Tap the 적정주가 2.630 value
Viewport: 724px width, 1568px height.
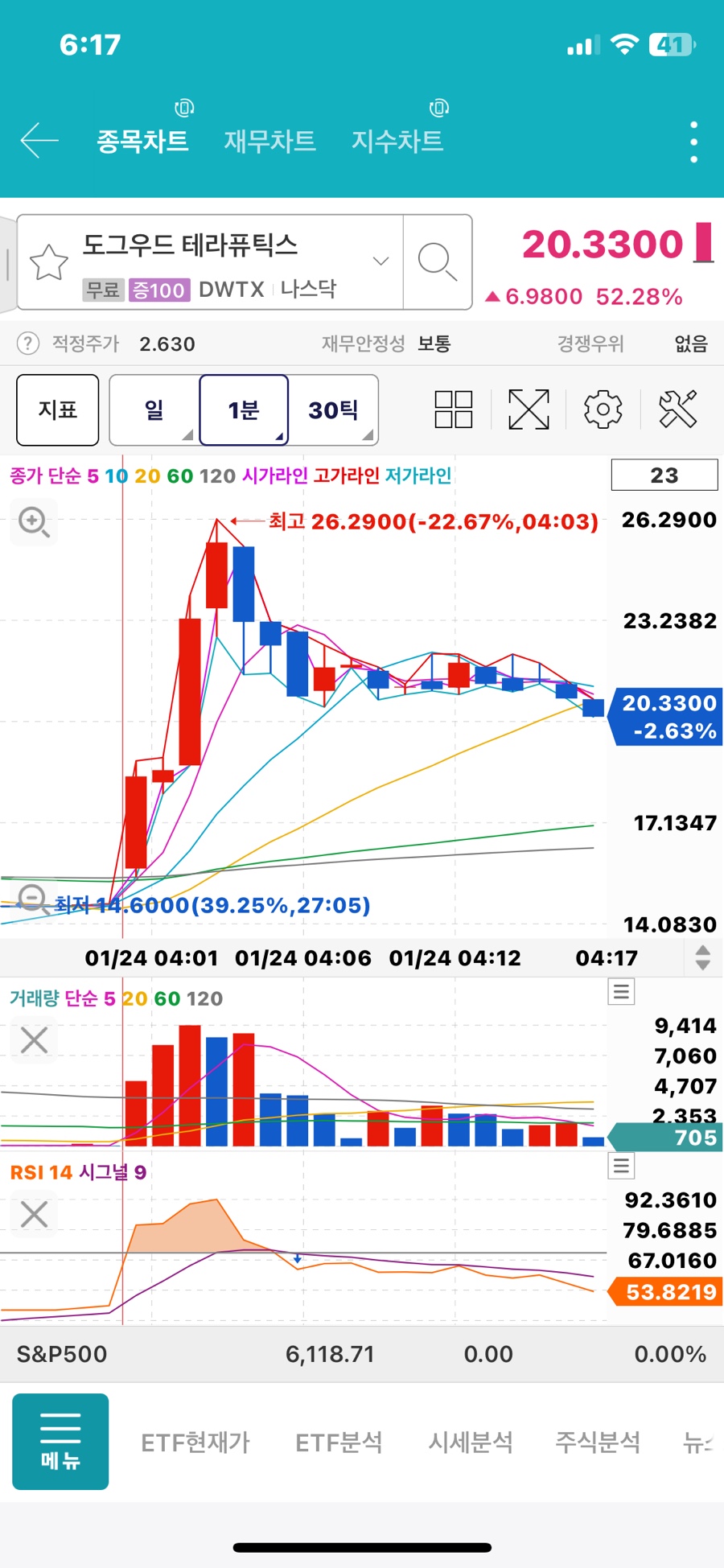pyautogui.click(x=167, y=344)
